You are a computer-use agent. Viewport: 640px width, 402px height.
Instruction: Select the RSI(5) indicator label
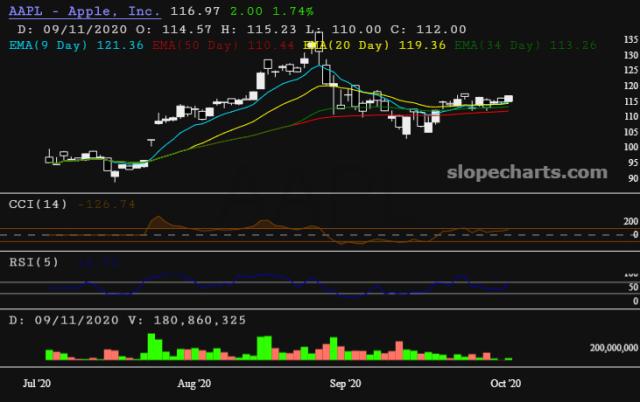[34, 262]
